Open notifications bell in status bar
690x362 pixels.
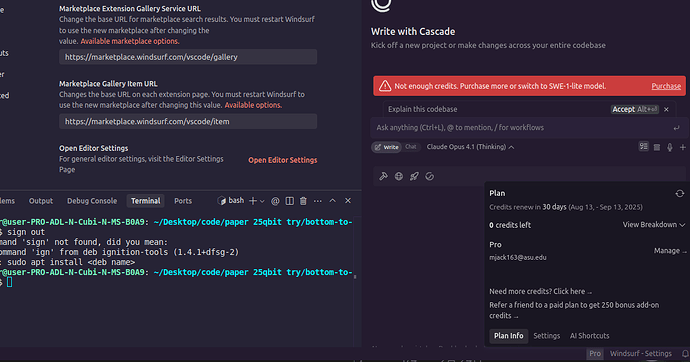685,354
